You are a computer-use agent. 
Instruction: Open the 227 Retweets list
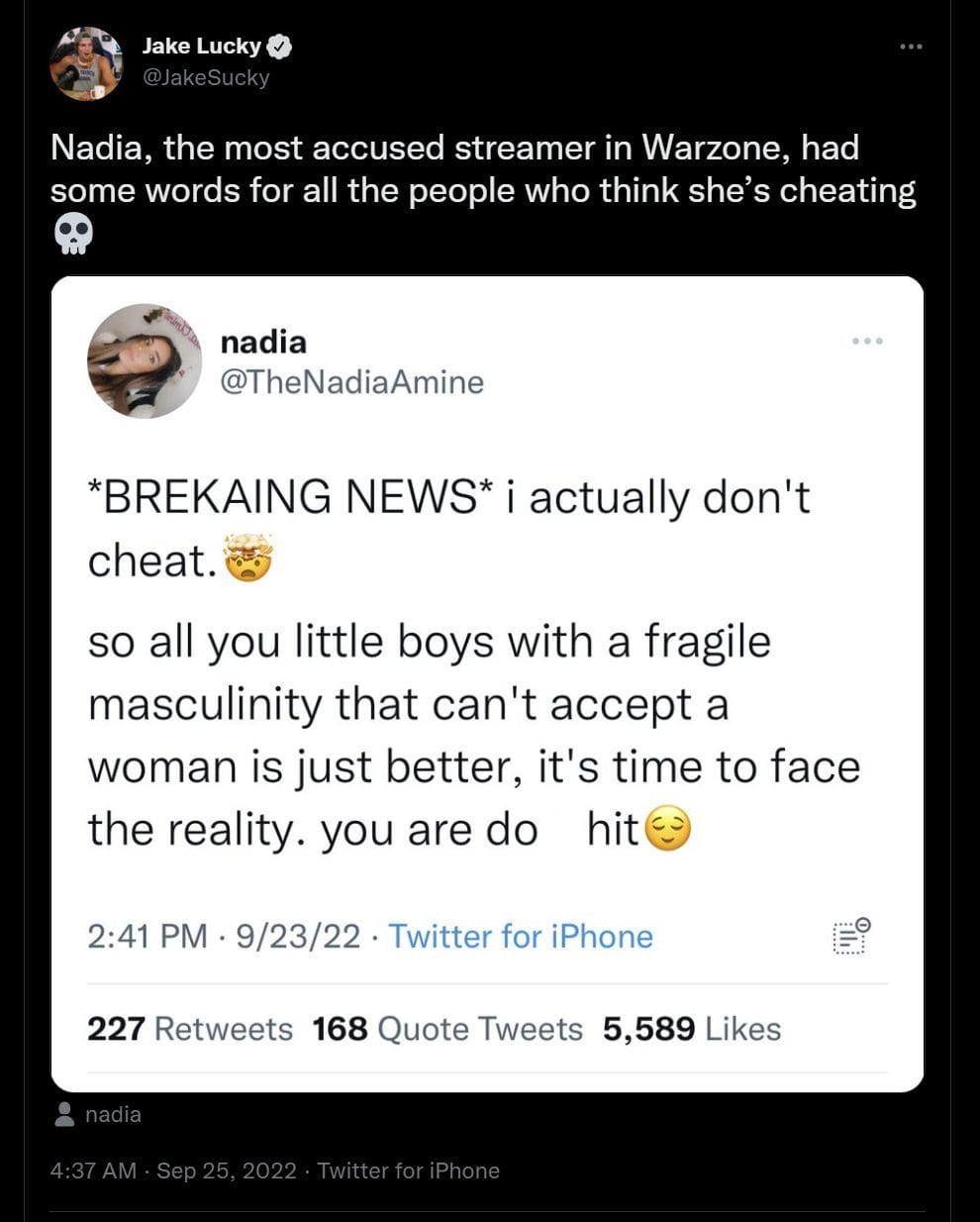point(190,1029)
